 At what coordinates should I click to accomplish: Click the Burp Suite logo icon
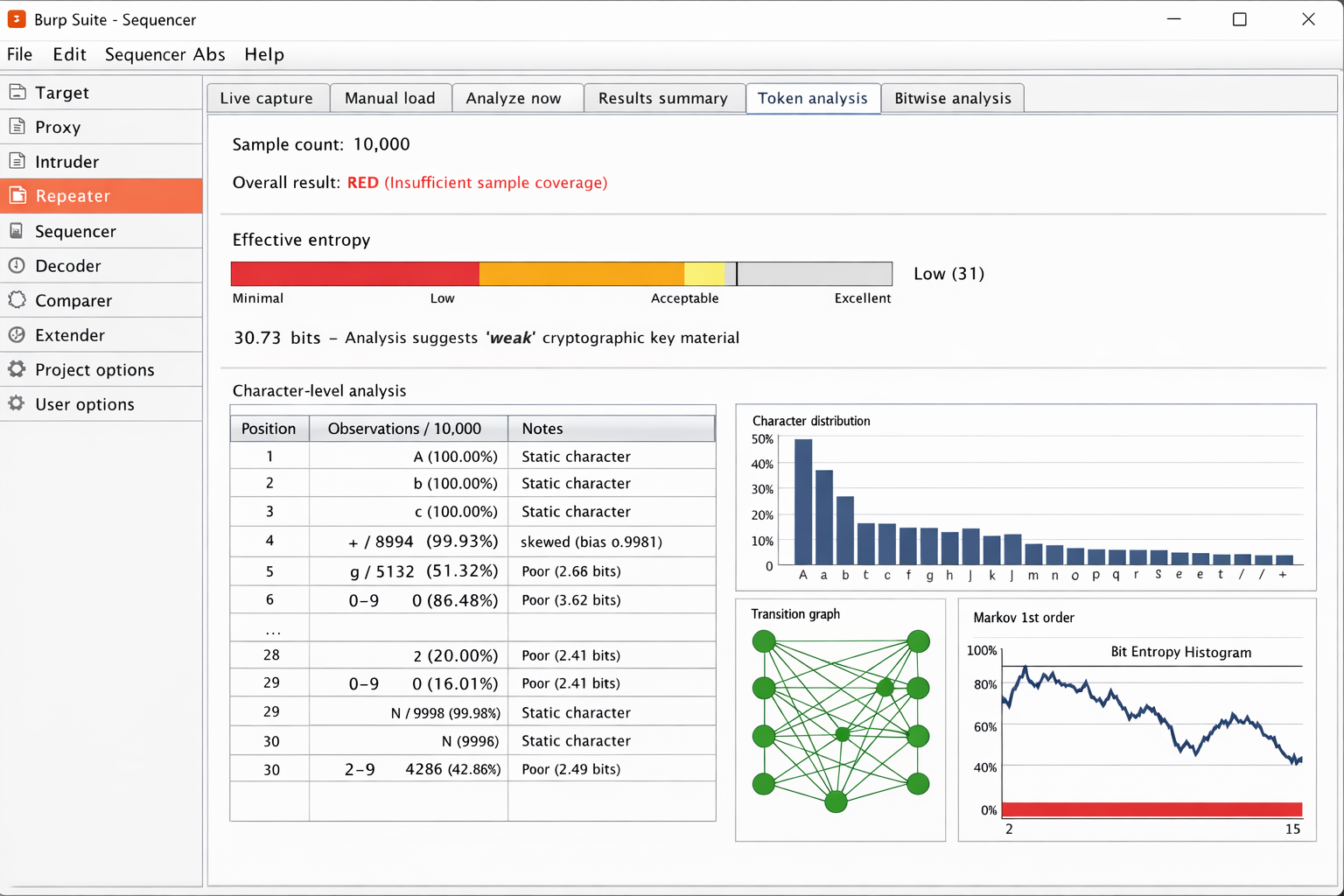[17, 19]
